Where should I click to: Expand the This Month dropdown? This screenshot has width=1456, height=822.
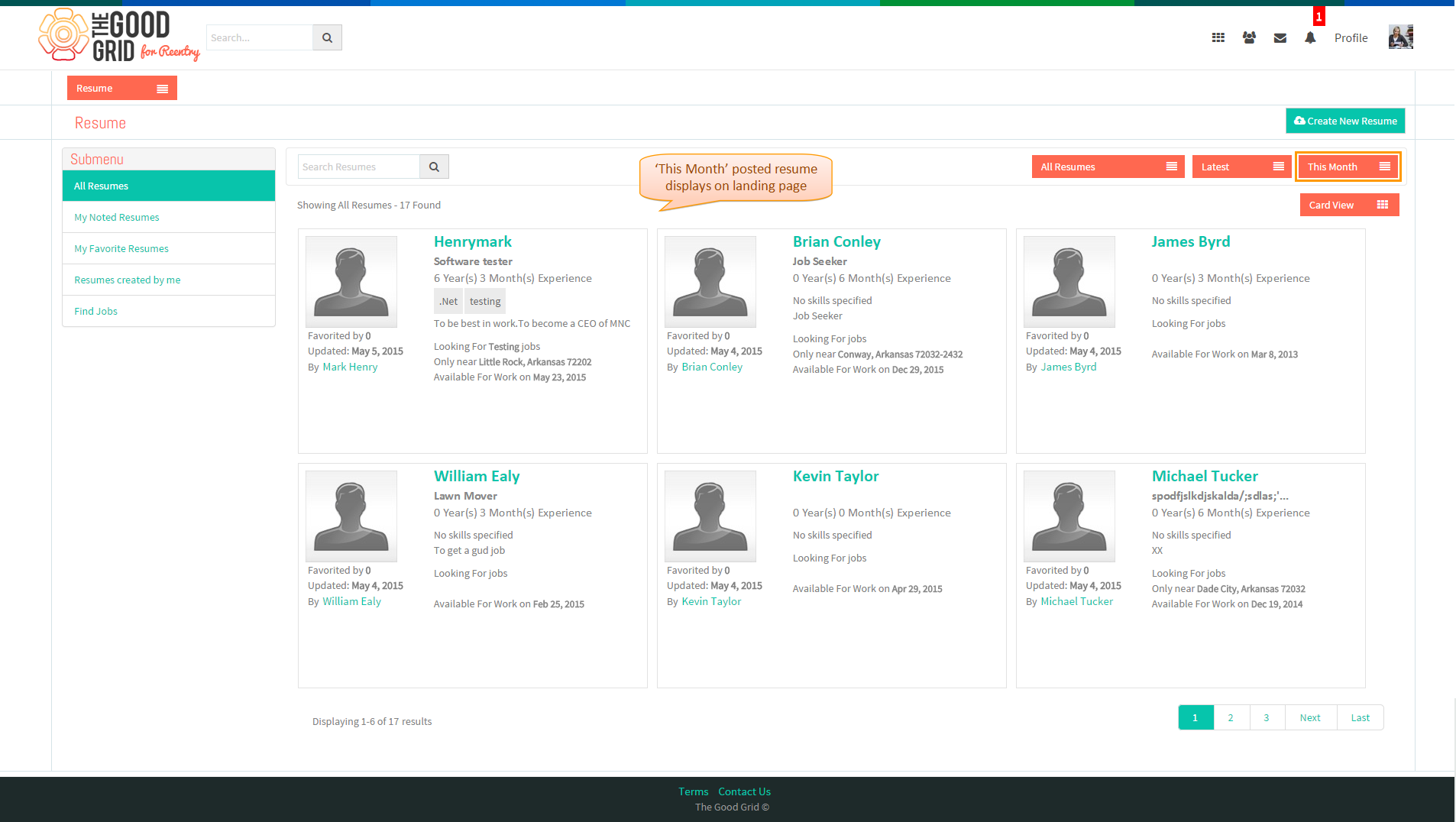pyautogui.click(x=1348, y=167)
